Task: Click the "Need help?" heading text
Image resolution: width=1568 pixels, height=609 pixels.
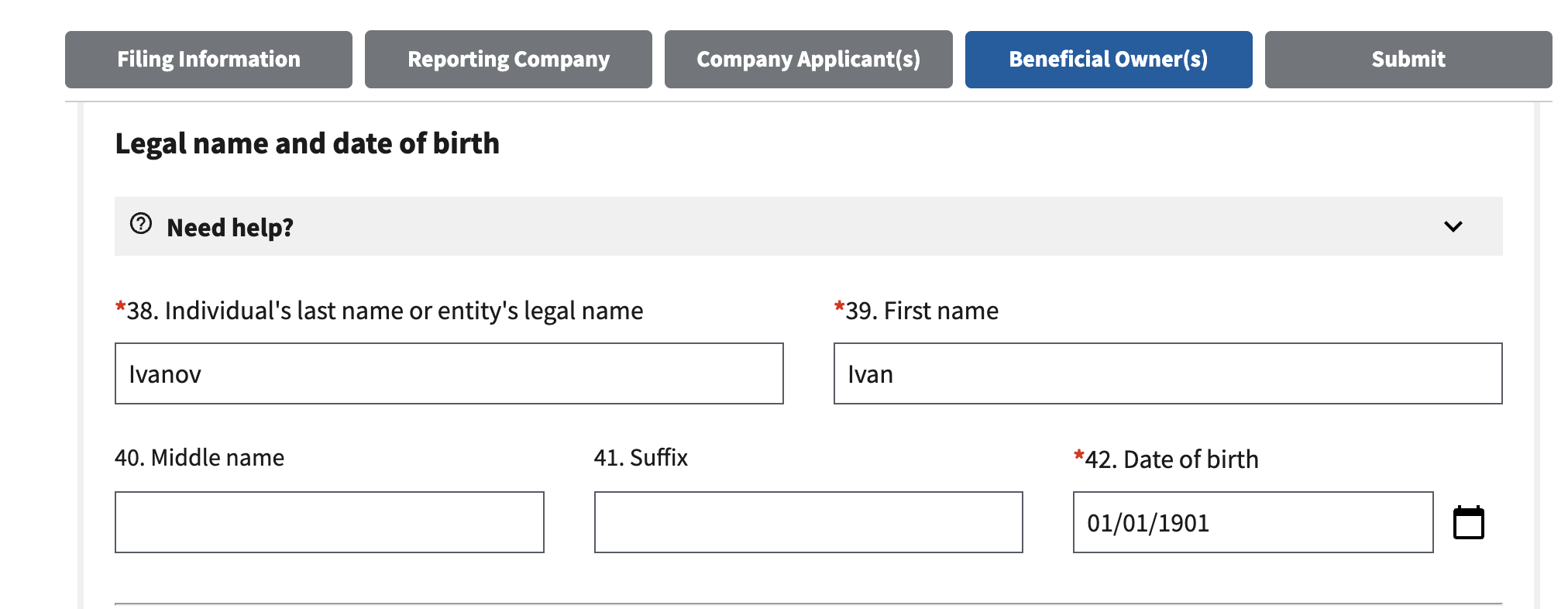Action: pos(230,228)
